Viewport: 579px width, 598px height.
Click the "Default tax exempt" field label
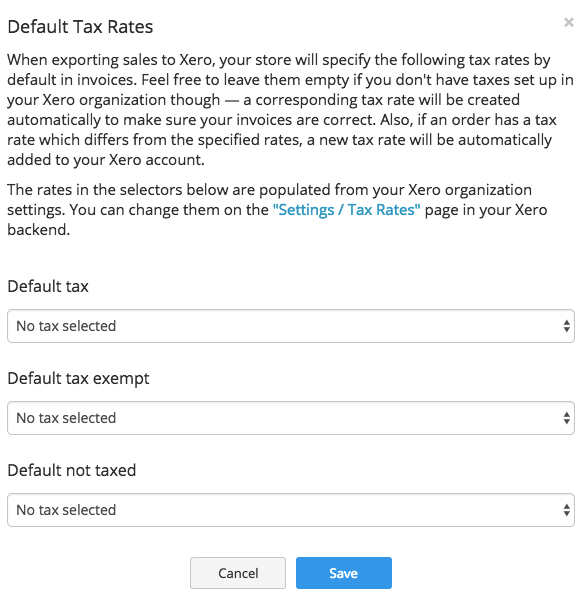79,379
